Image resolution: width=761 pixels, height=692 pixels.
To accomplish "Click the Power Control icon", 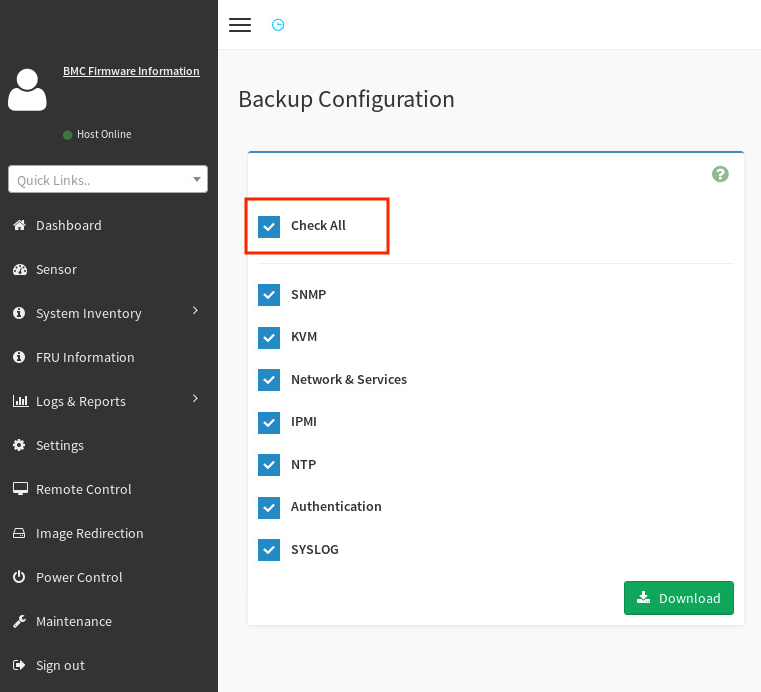I will pos(19,577).
